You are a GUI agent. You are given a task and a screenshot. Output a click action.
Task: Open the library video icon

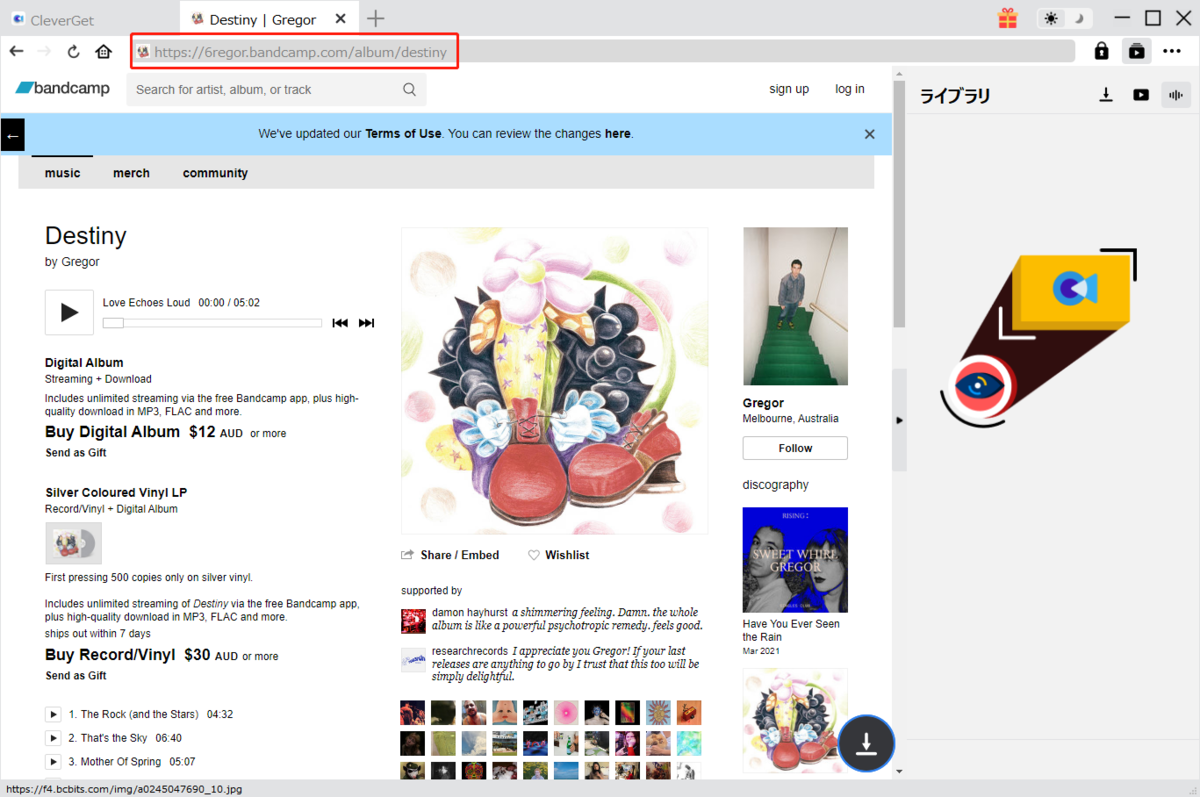tap(1141, 95)
